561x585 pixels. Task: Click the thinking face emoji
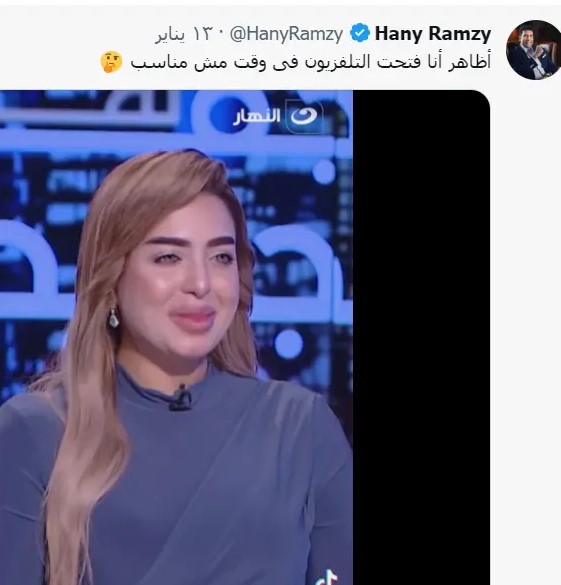pos(111,62)
